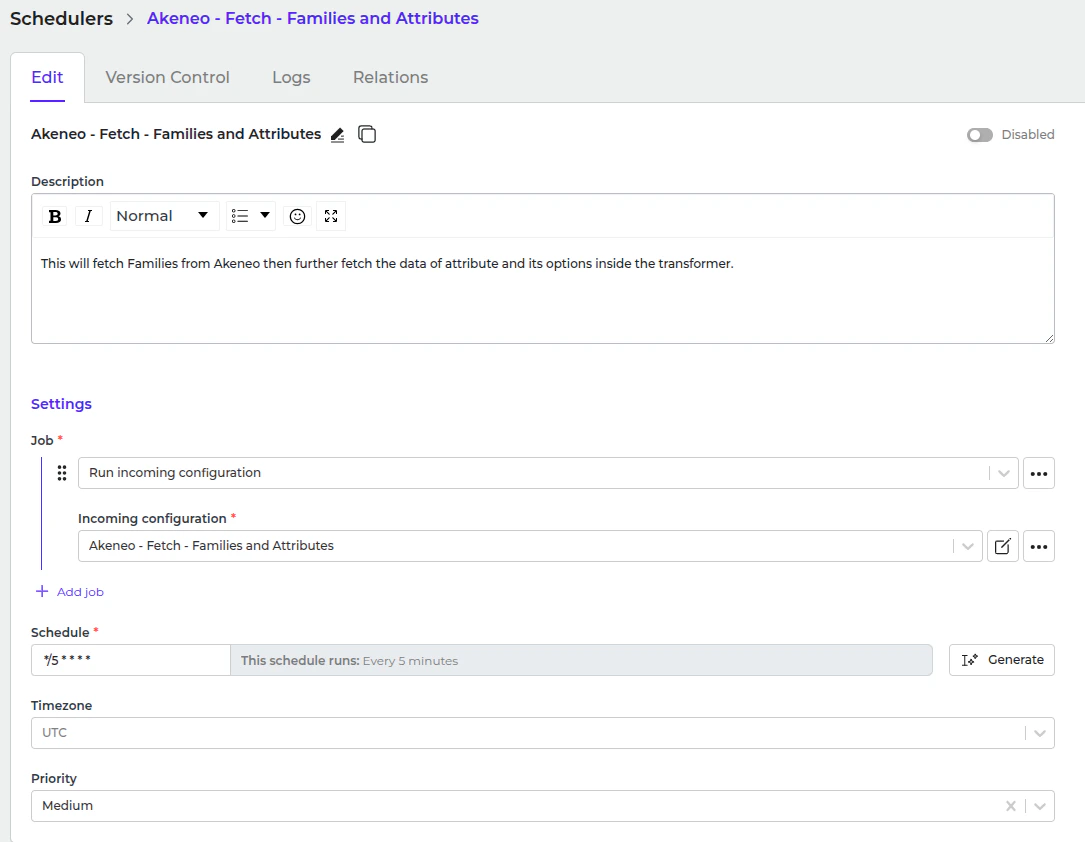Click the rename pencil icon beside scheduler title
Image resolution: width=1085 pixels, height=842 pixels.
click(337, 135)
